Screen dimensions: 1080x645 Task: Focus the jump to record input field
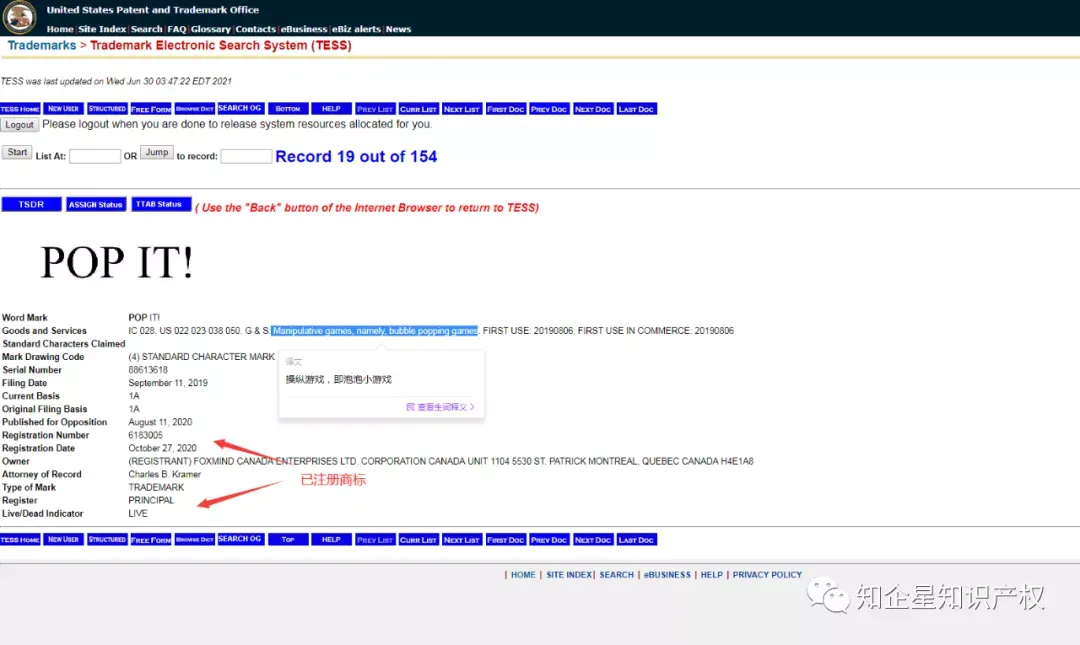tap(247, 156)
